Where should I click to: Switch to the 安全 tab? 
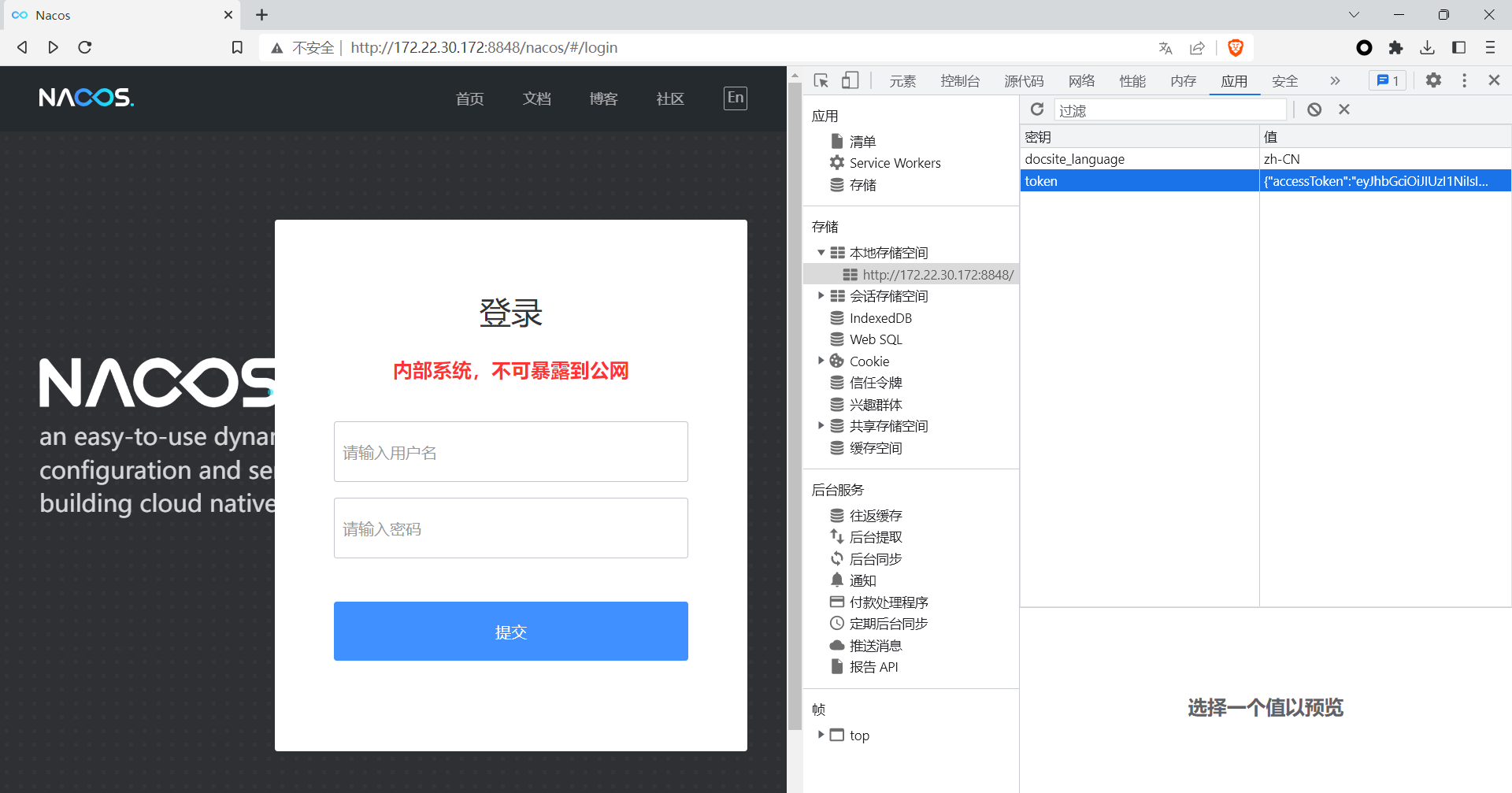1284,81
